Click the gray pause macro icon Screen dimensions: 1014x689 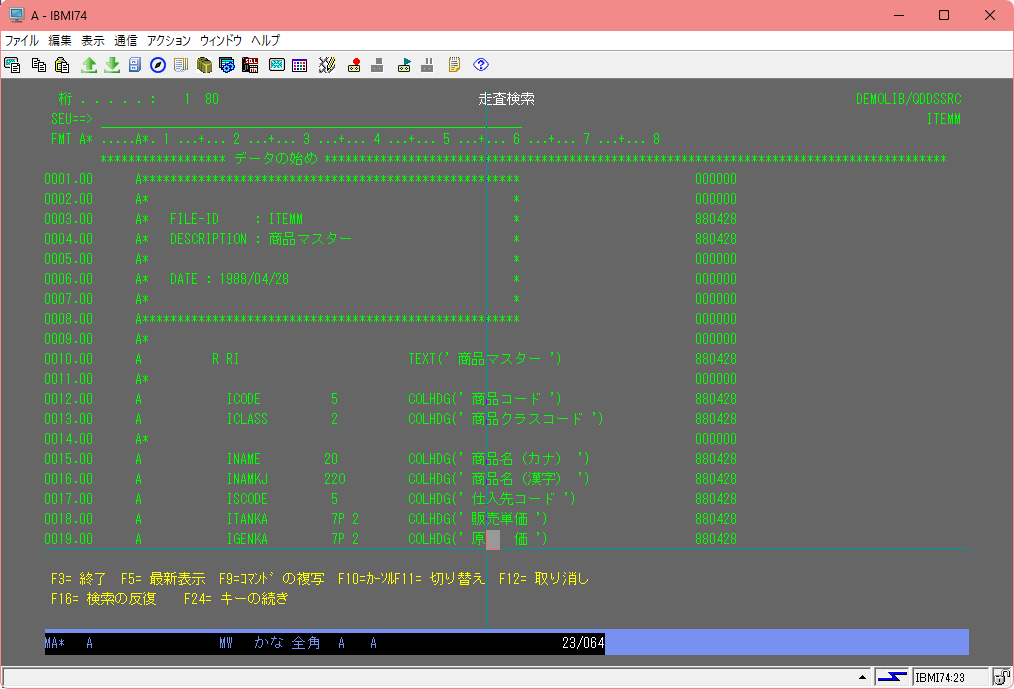tap(427, 65)
